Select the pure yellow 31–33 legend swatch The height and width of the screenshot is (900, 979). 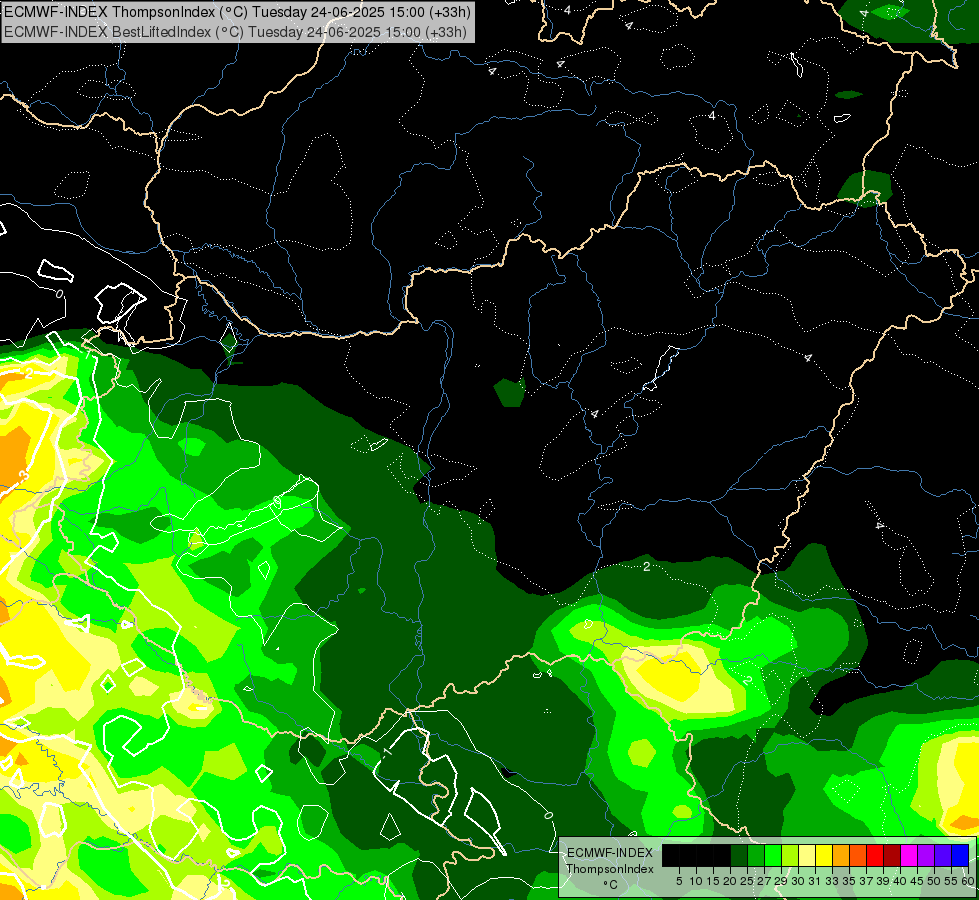[x=824, y=855]
